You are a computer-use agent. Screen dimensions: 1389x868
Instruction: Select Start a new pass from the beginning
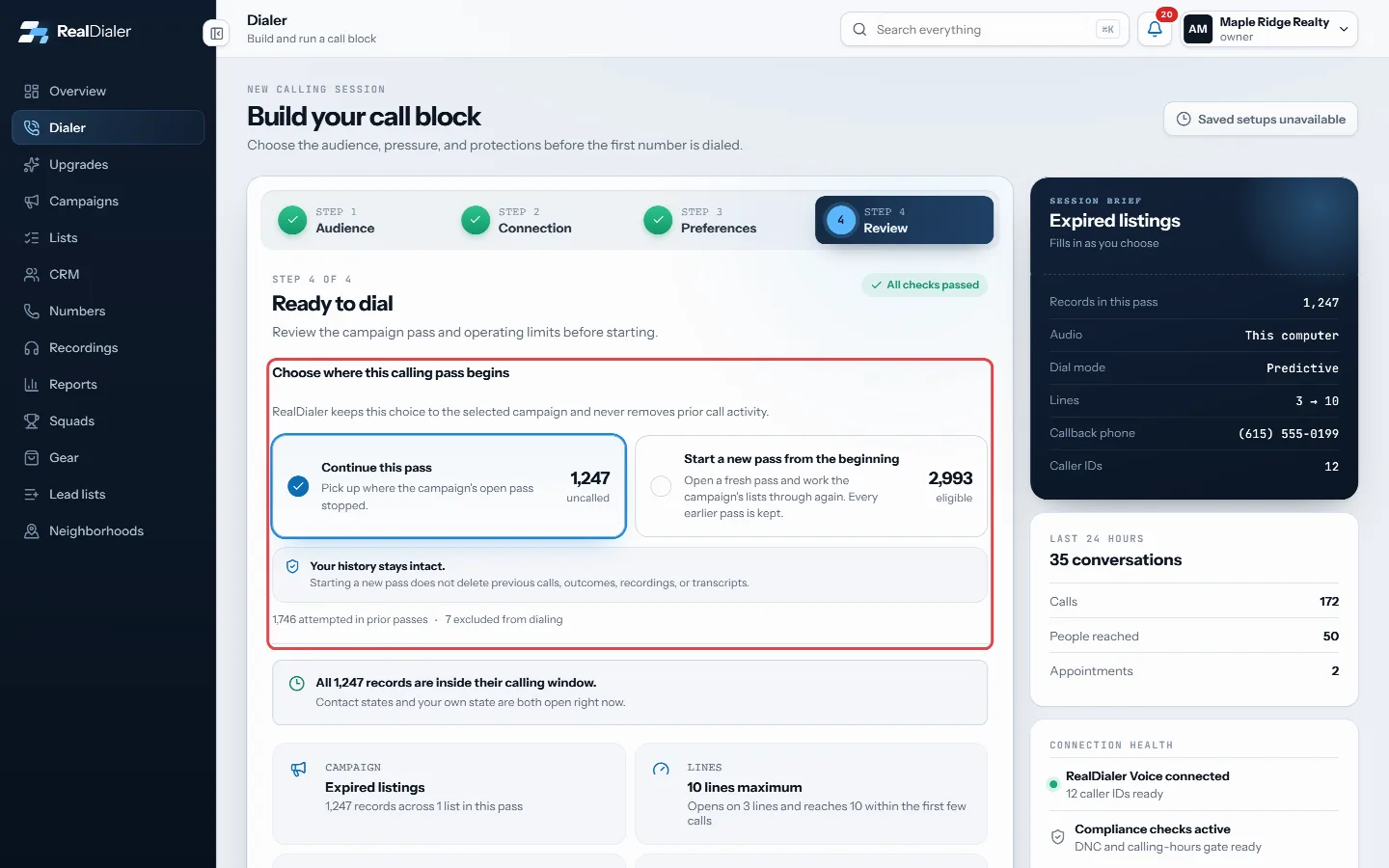pyautogui.click(x=811, y=486)
